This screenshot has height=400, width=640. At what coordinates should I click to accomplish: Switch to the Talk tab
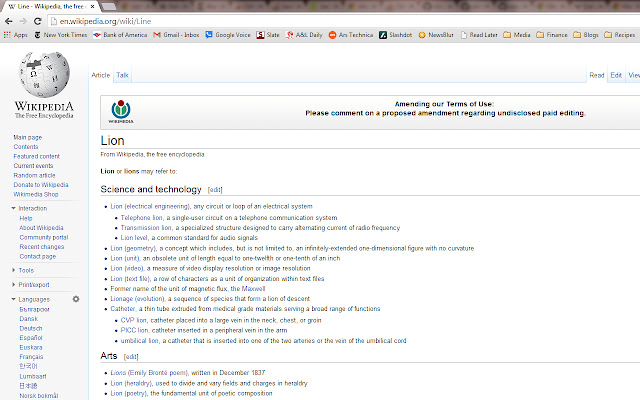point(122,75)
